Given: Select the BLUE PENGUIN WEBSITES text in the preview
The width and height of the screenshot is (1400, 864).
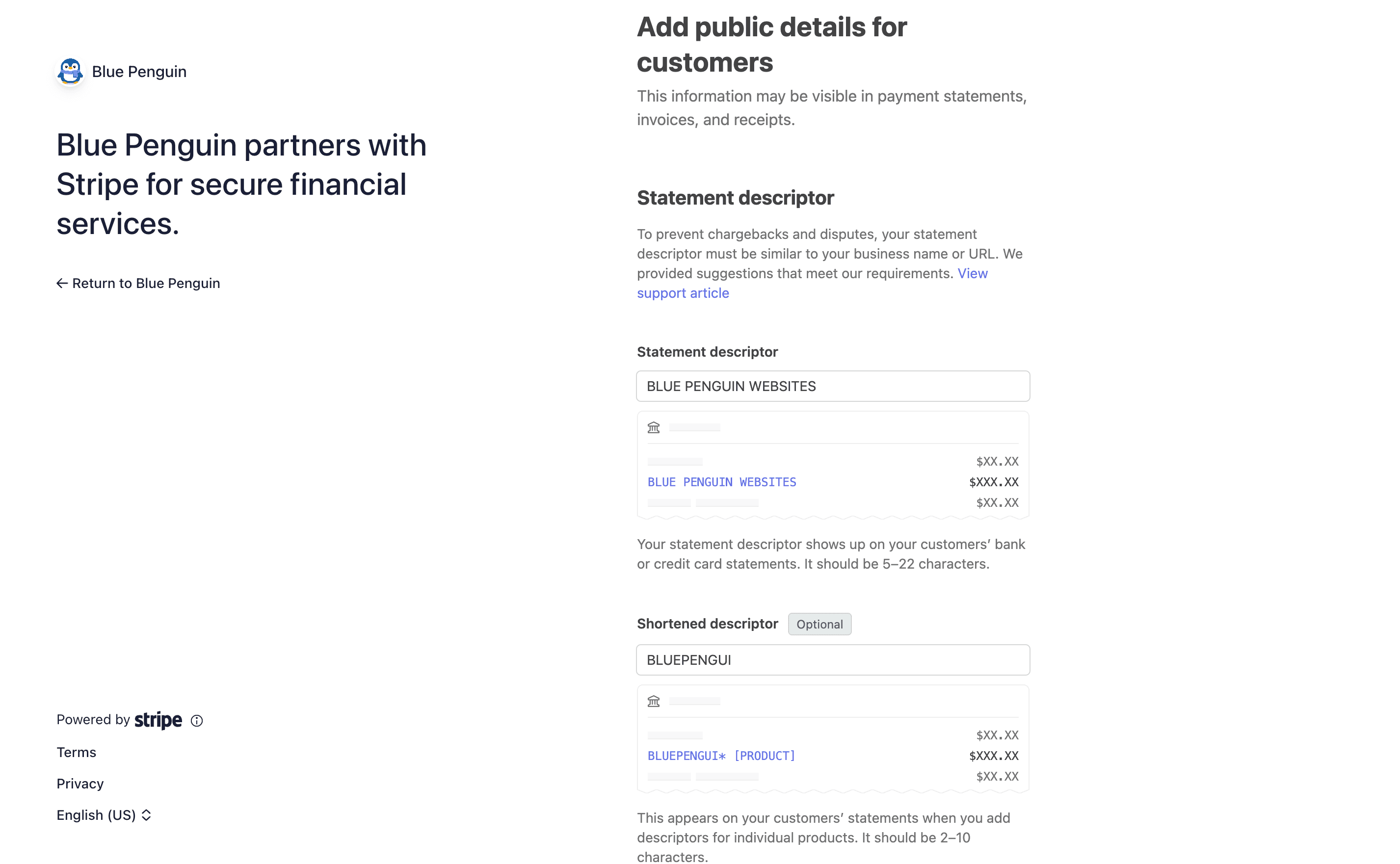Looking at the screenshot, I should click(722, 482).
